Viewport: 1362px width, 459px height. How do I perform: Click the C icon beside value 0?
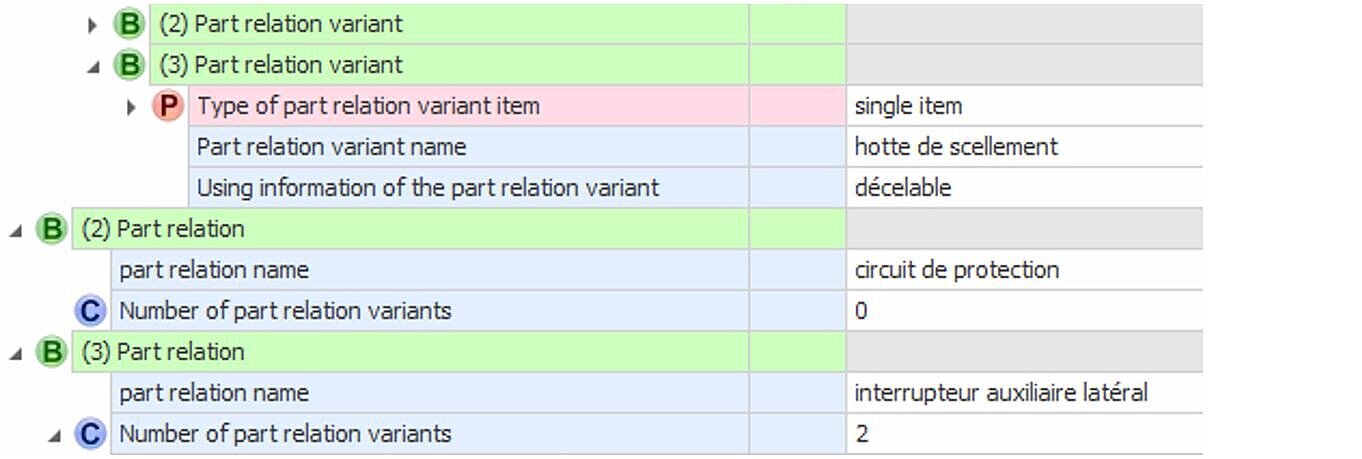click(91, 311)
